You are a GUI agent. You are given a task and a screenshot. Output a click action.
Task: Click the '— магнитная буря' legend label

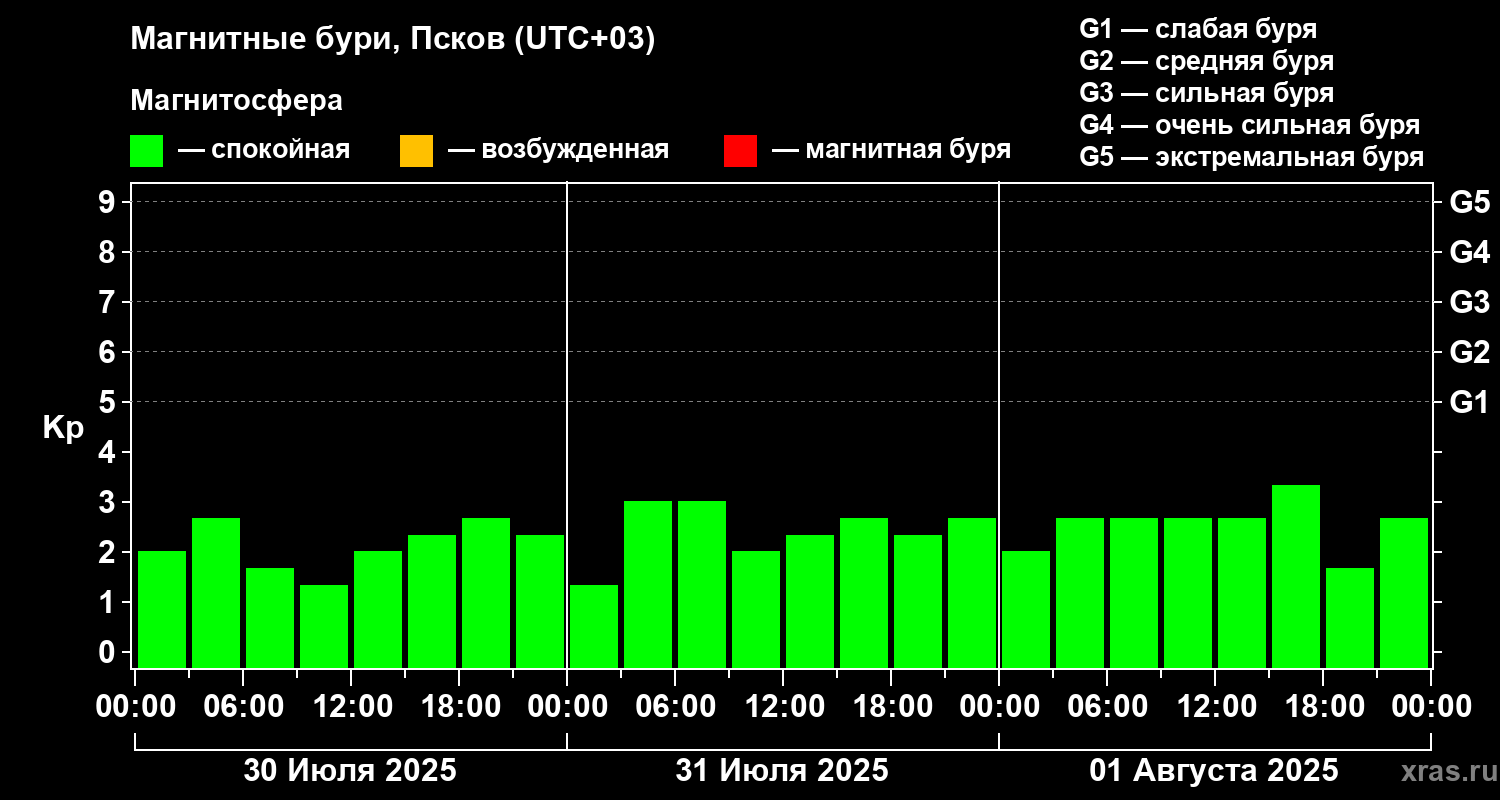891,150
